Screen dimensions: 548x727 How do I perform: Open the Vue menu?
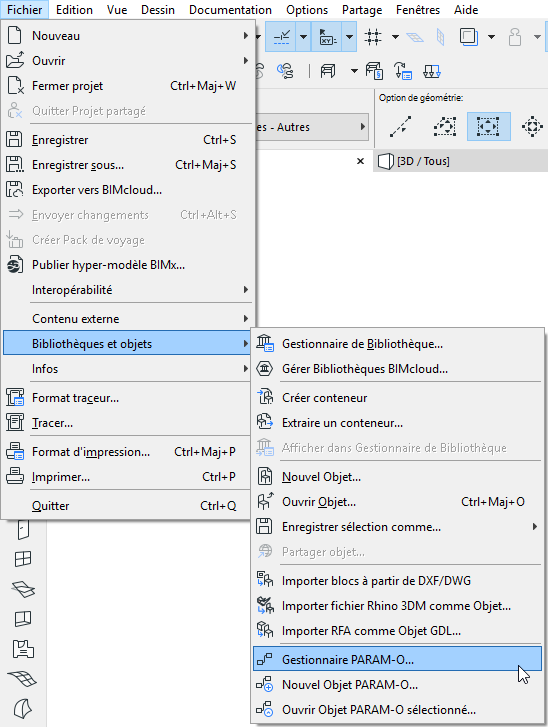coord(117,10)
